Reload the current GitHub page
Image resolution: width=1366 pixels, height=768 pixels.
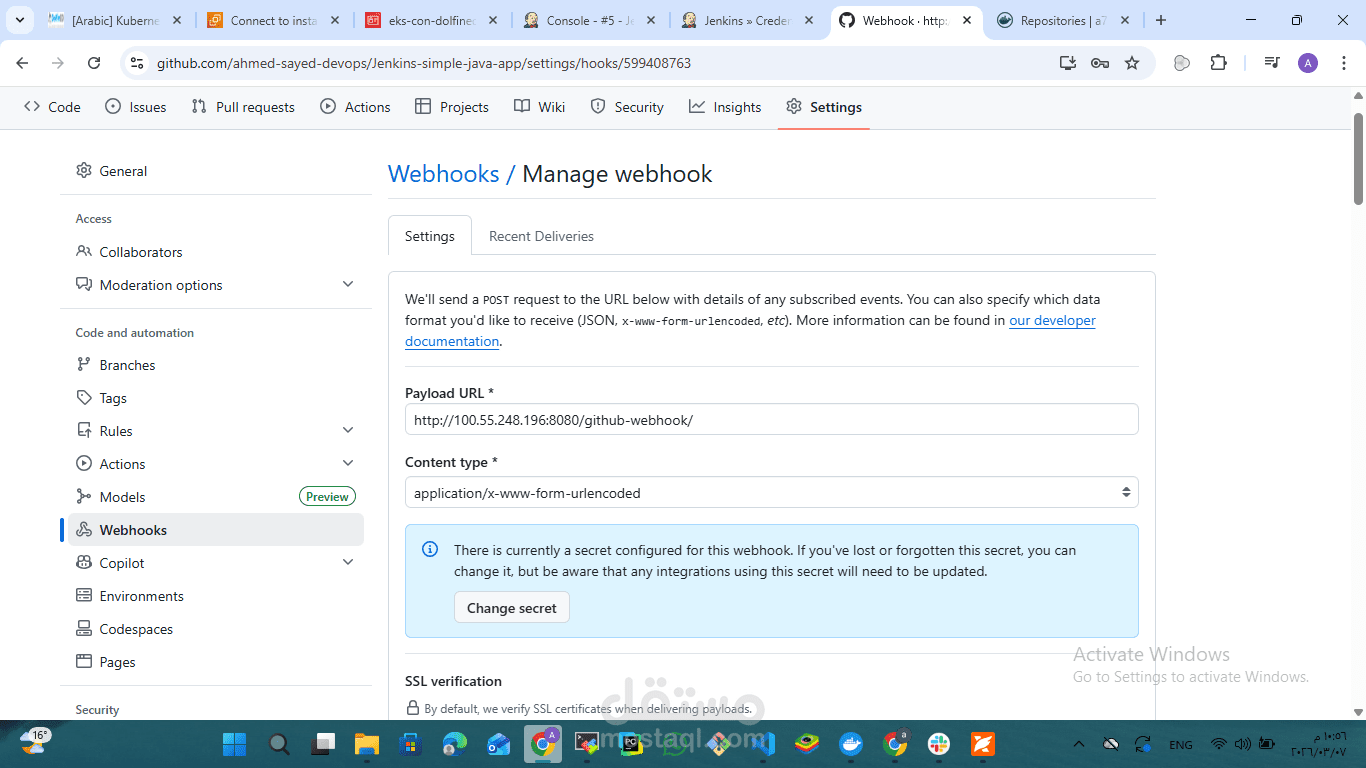tap(94, 63)
